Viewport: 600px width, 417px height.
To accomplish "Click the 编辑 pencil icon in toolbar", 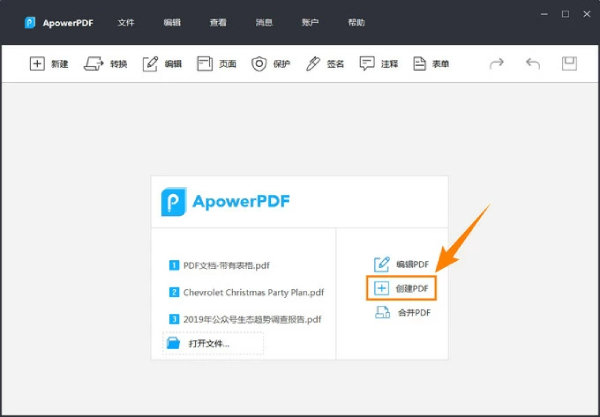I will click(x=150, y=64).
